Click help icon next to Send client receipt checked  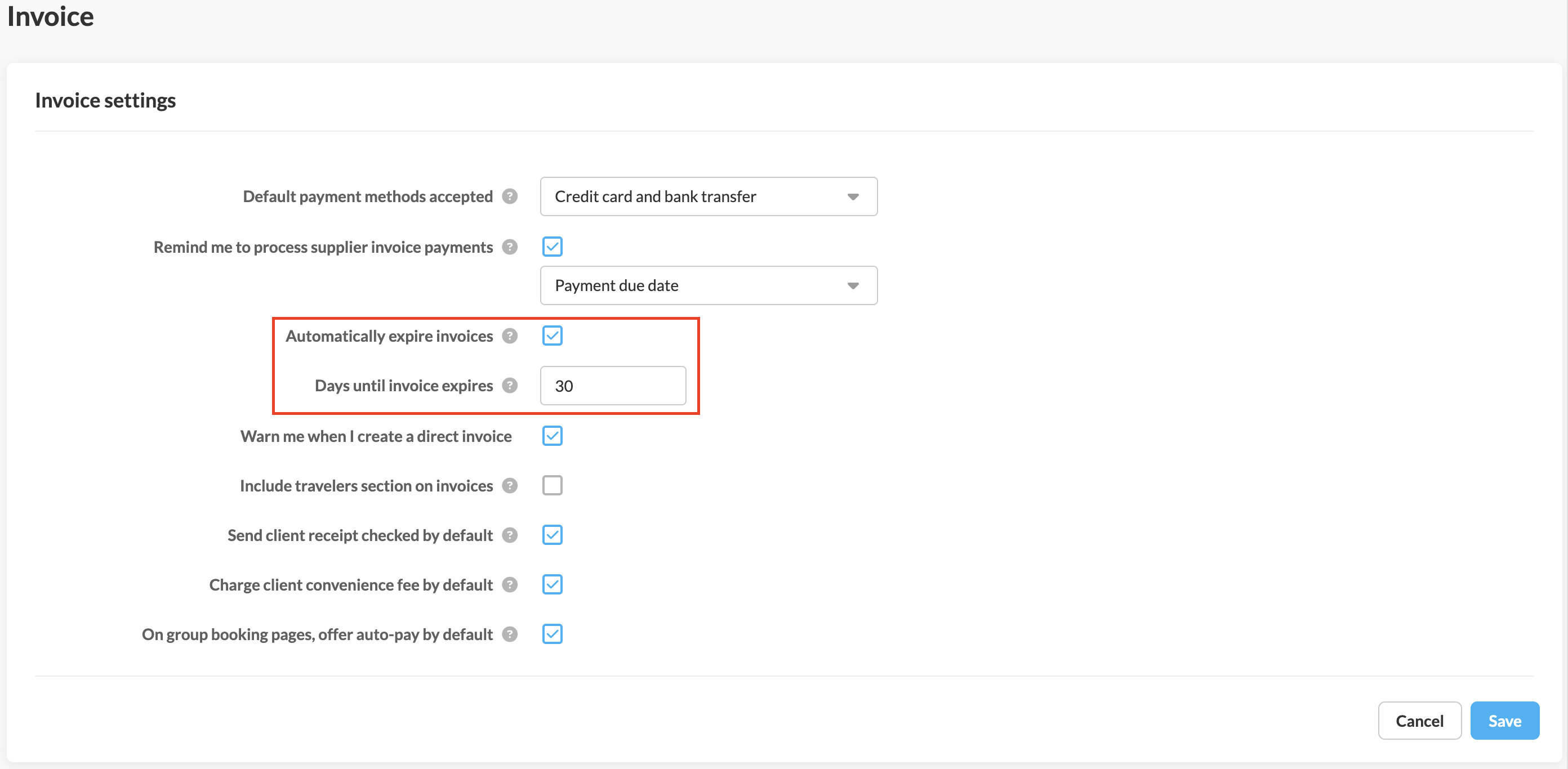[510, 535]
